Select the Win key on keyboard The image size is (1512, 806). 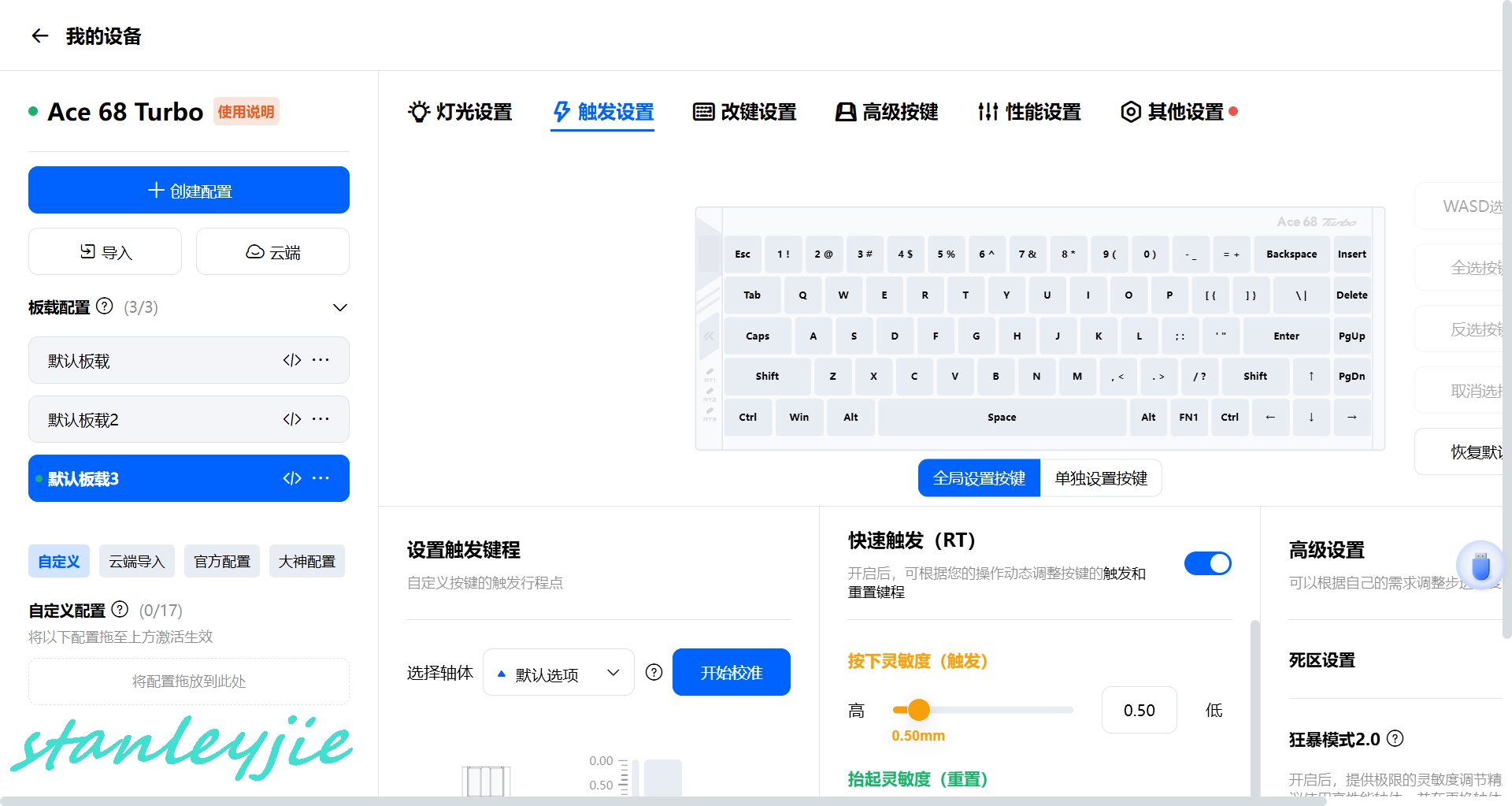click(x=799, y=418)
